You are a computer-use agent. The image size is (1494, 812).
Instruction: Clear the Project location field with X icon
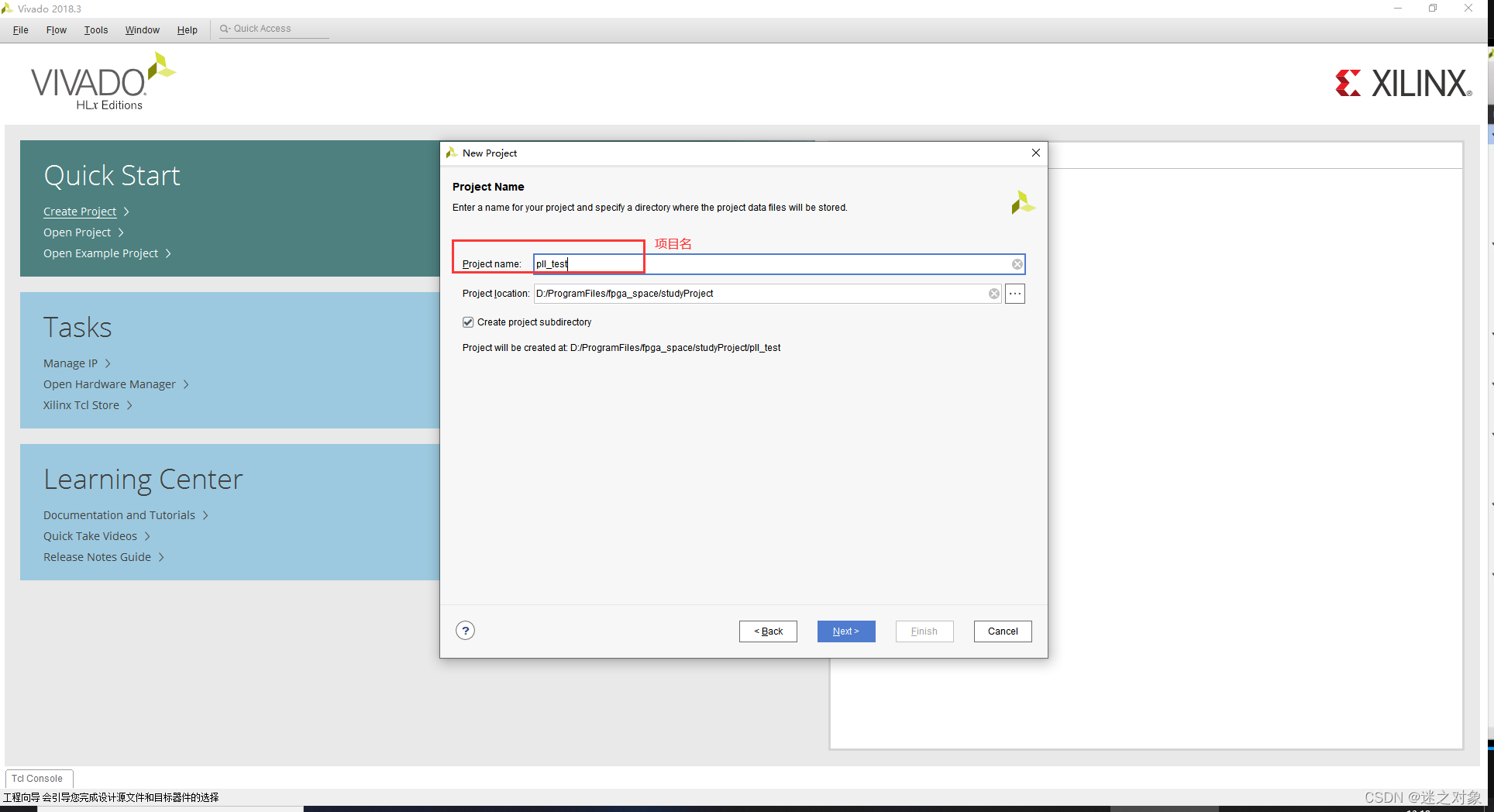(993, 294)
